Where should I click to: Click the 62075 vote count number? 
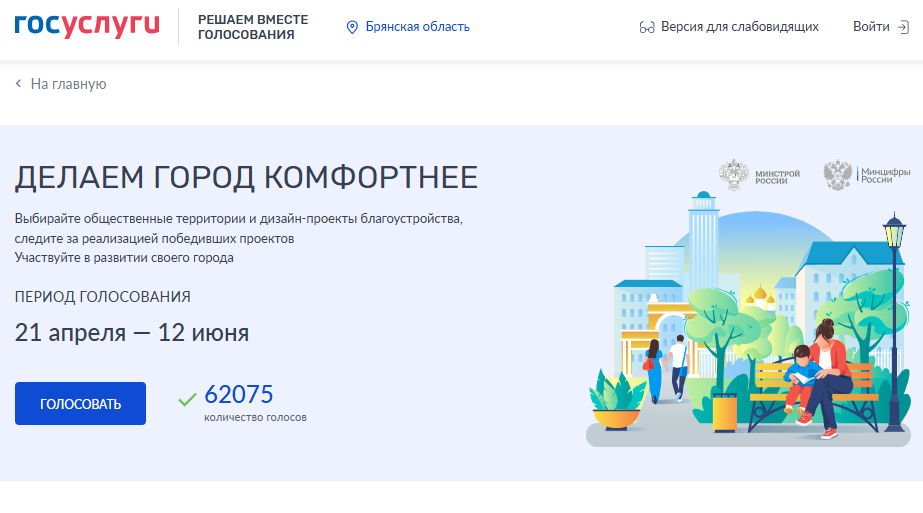coord(238,395)
